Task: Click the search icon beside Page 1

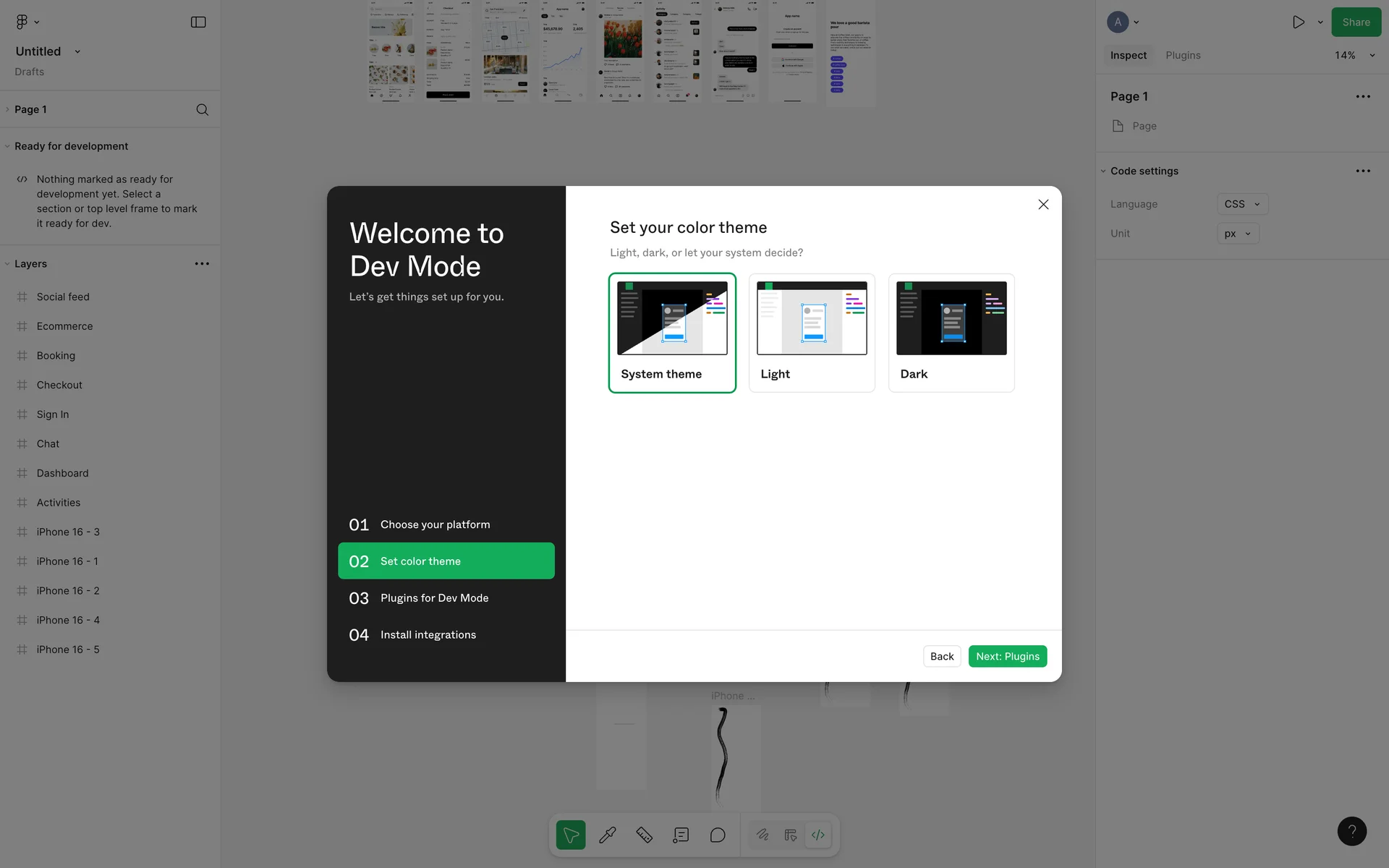Action: (x=203, y=109)
